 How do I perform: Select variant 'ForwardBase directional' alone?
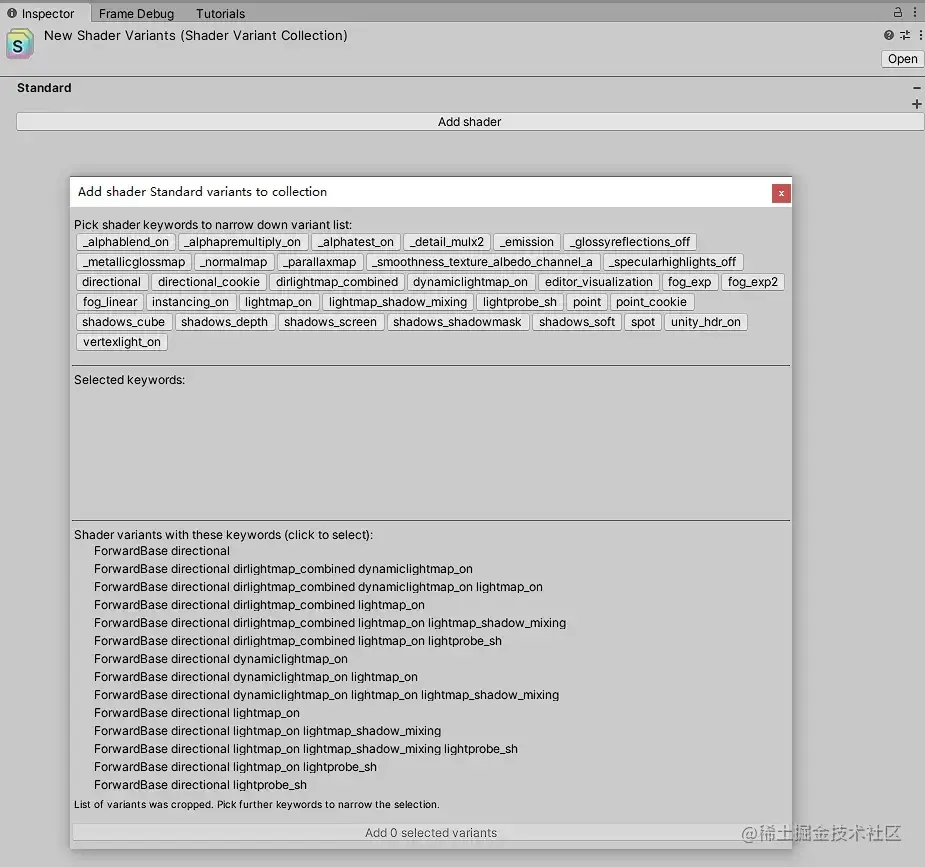[x=162, y=551]
